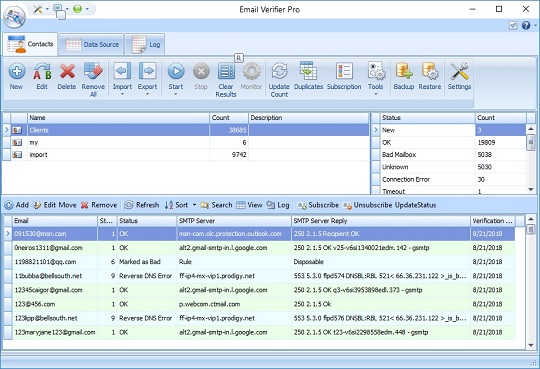
Task: Open the green globe dropdown in title bar
Action: click(x=87, y=9)
